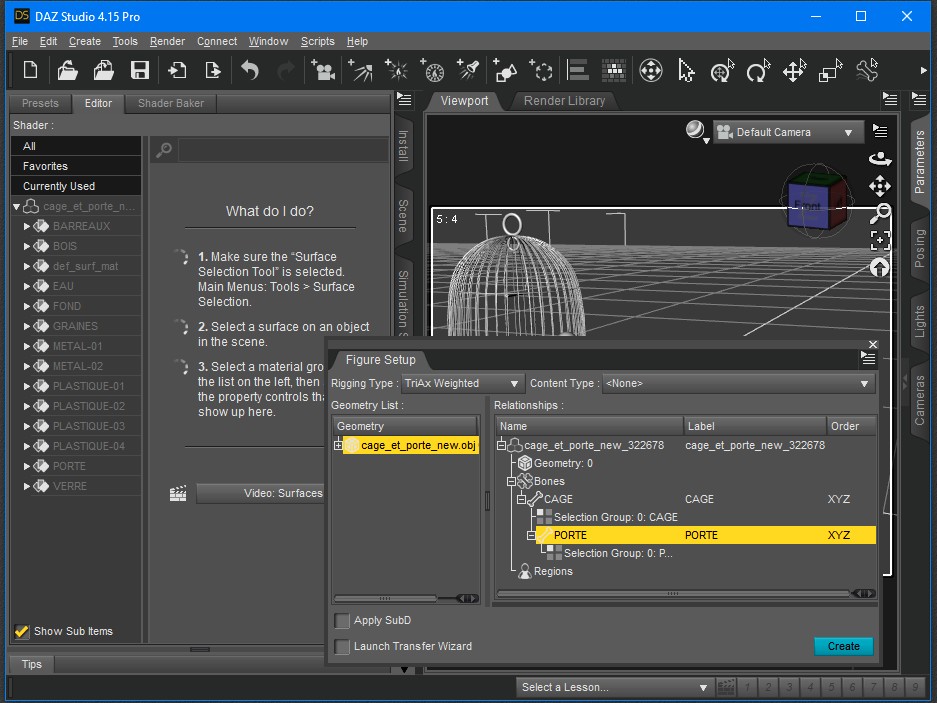The image size is (937, 703).
Task: Open the File menu
Action: tap(20, 41)
